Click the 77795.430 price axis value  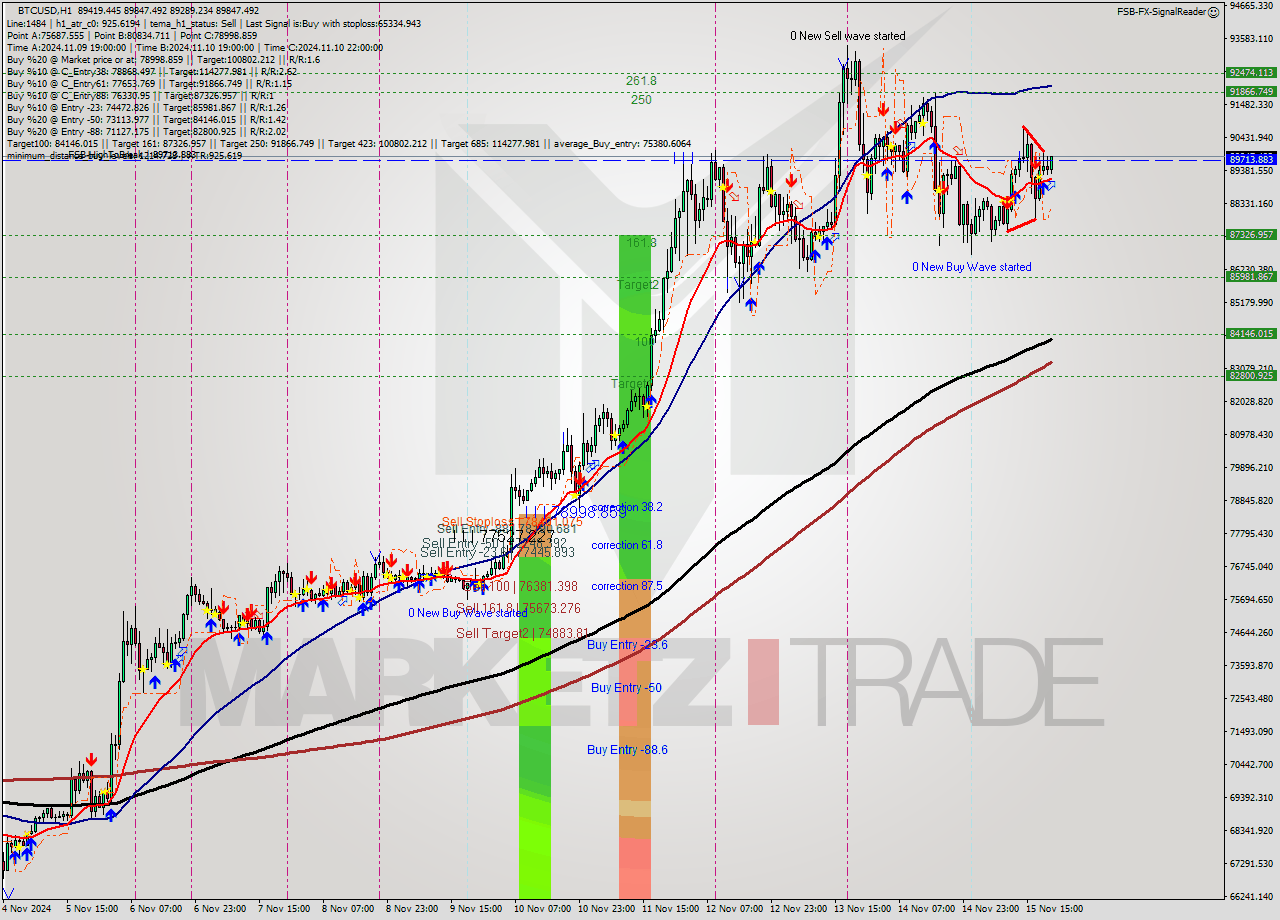(1251, 533)
